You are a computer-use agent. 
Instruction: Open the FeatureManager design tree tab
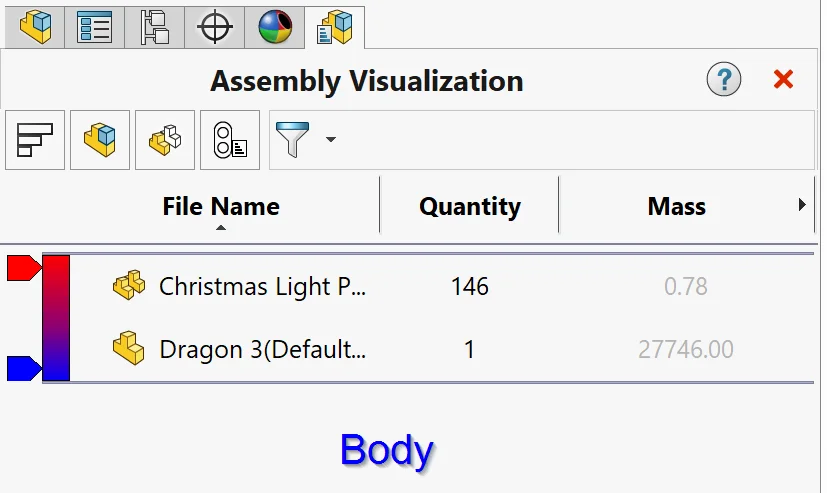pyautogui.click(x=35, y=27)
